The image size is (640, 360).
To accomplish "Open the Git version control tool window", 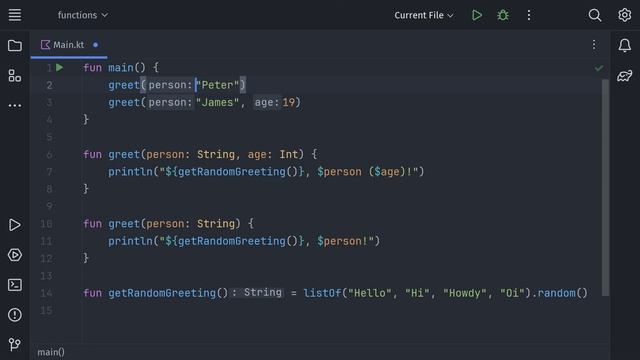I will [x=15, y=344].
